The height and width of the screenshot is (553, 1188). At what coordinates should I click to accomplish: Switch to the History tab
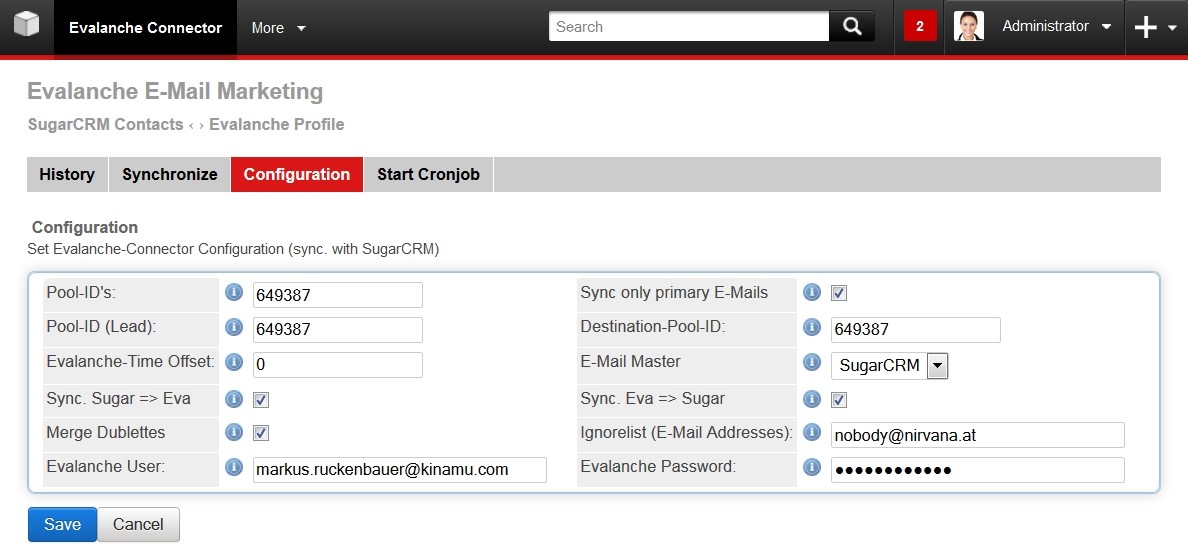pyautogui.click(x=67, y=174)
